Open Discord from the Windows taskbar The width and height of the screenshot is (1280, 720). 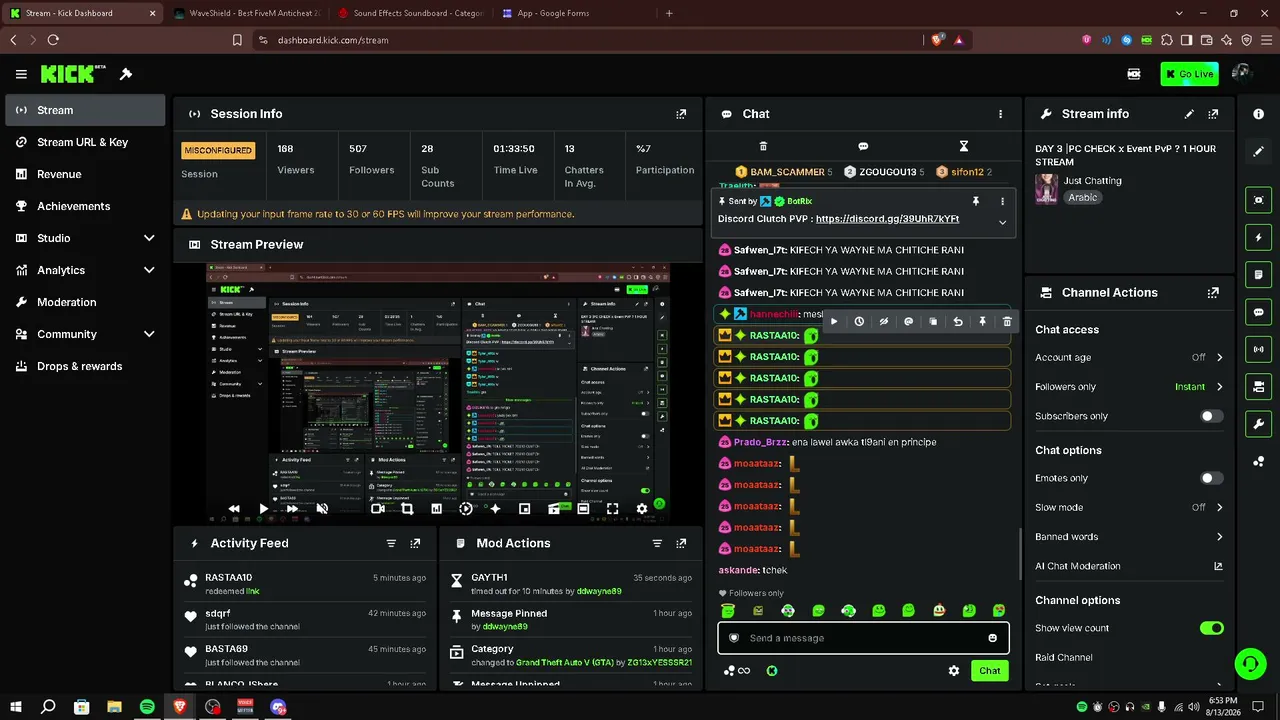(278, 707)
